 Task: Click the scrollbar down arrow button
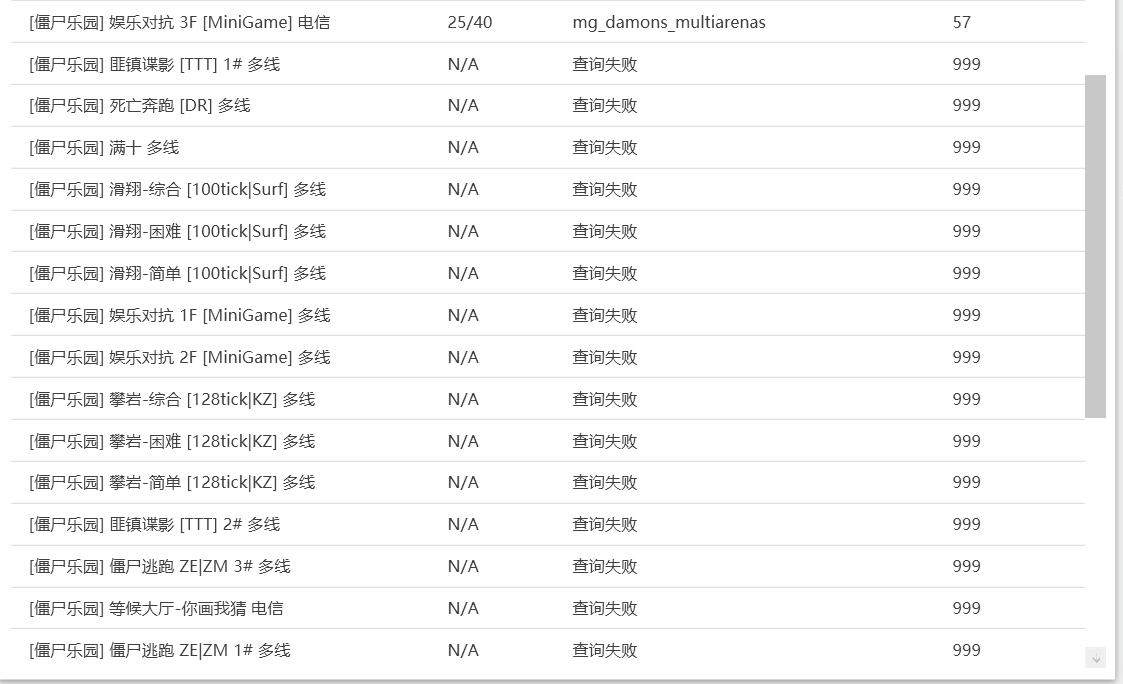point(1095,657)
